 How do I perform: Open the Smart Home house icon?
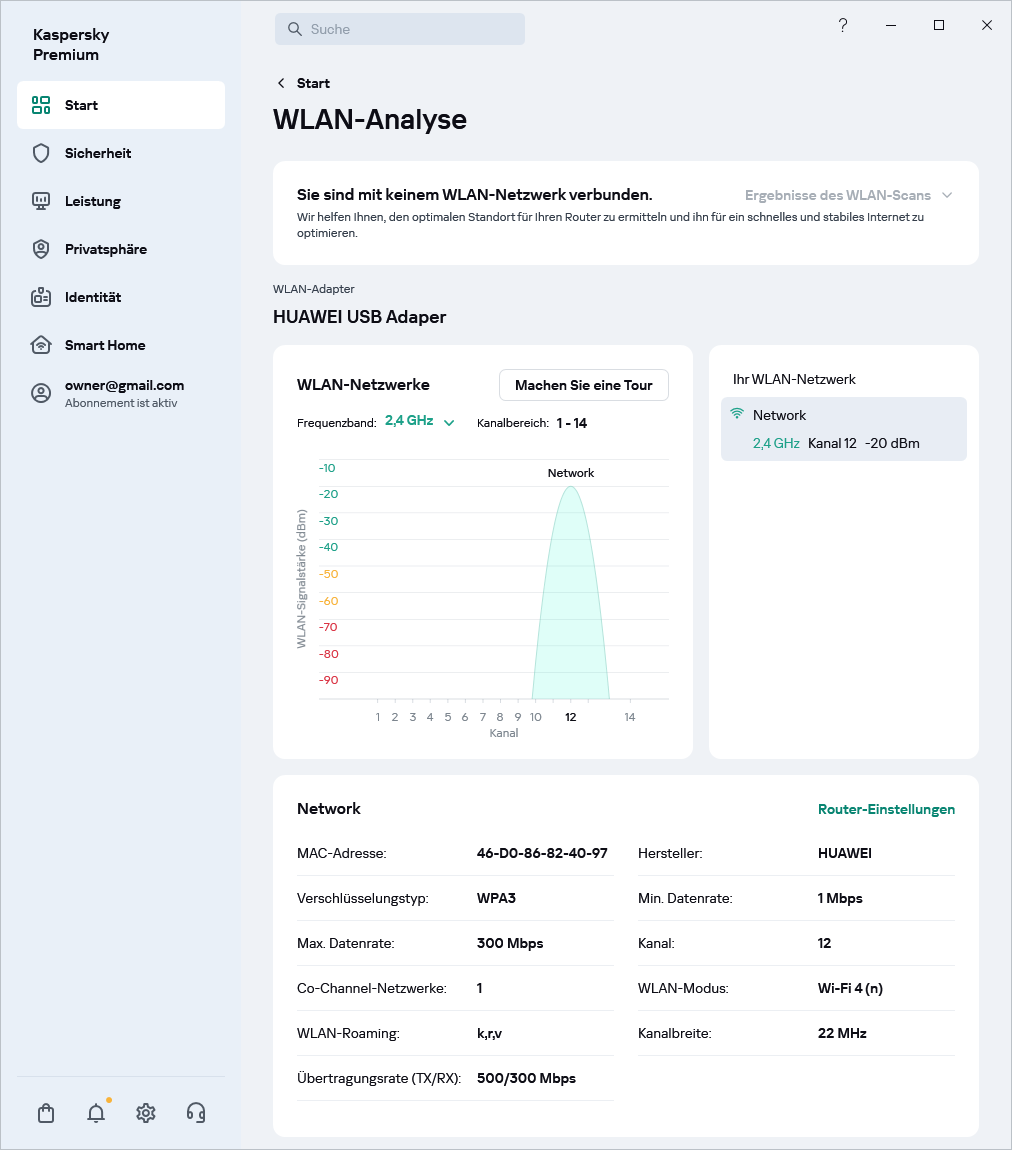coord(40,344)
